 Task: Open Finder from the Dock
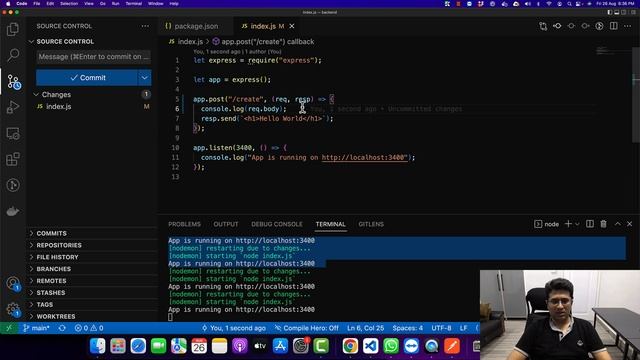98,346
